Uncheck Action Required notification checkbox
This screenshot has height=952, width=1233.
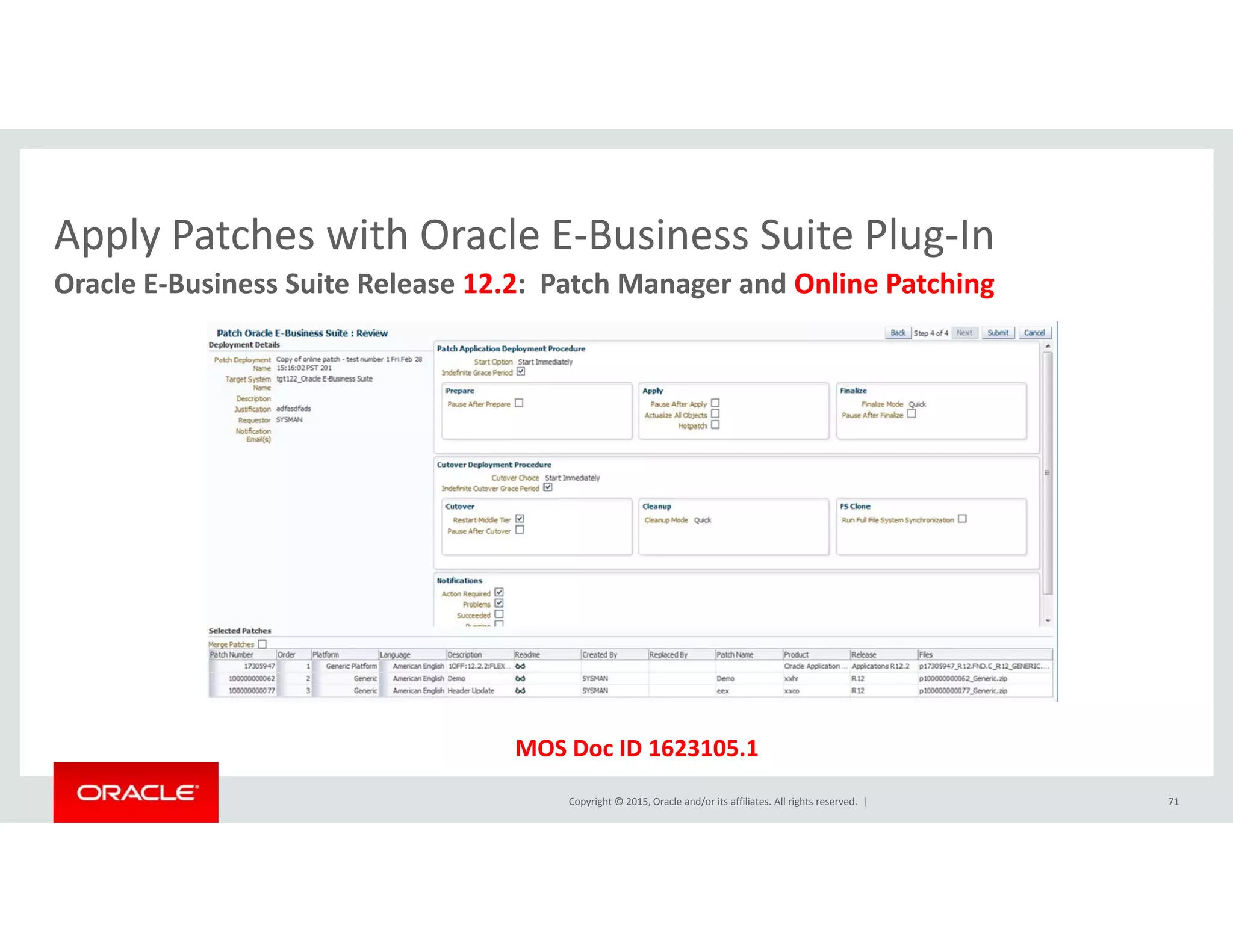pos(499,592)
